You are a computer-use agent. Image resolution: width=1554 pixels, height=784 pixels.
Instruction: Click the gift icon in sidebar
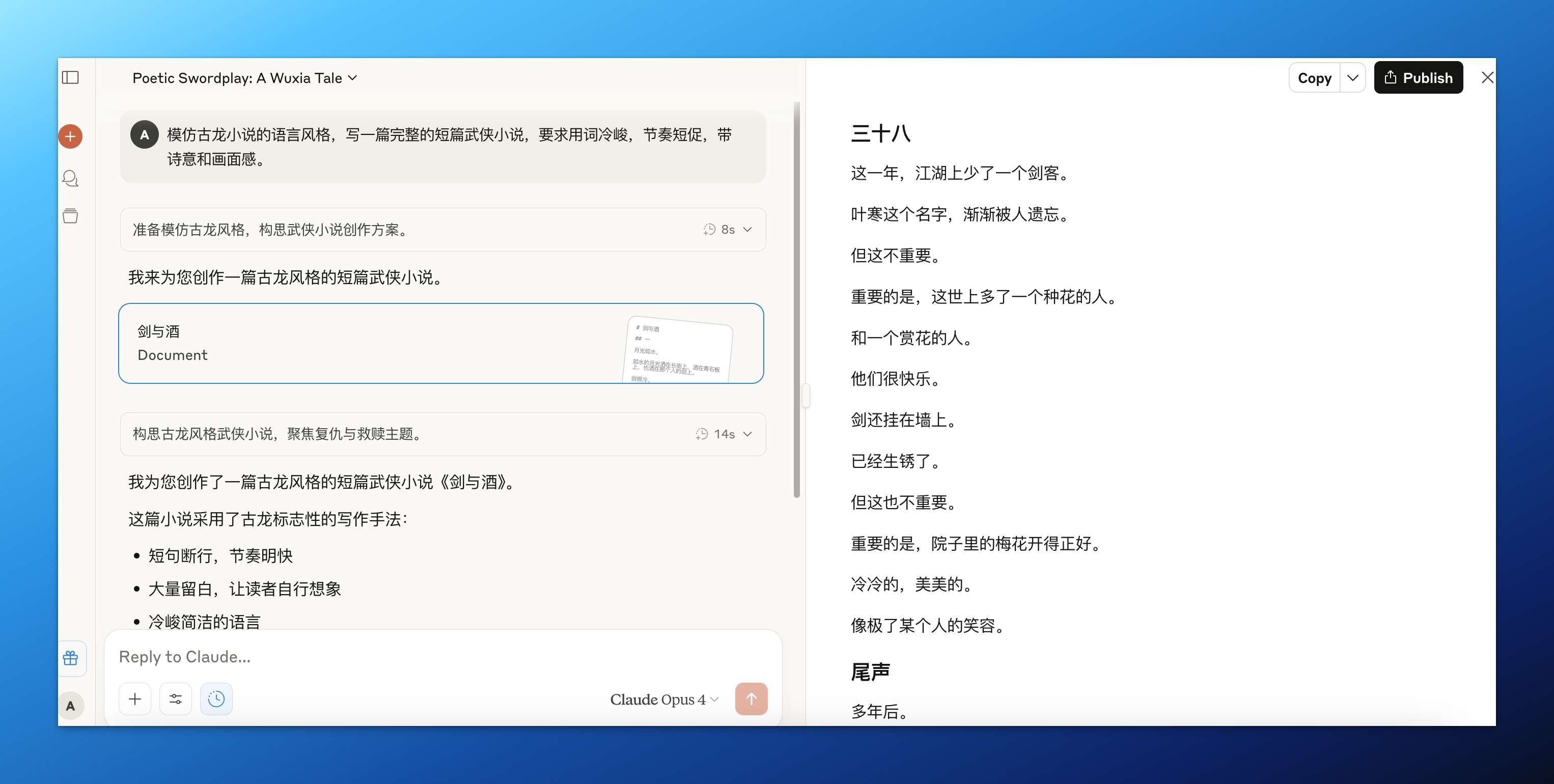coord(71,658)
